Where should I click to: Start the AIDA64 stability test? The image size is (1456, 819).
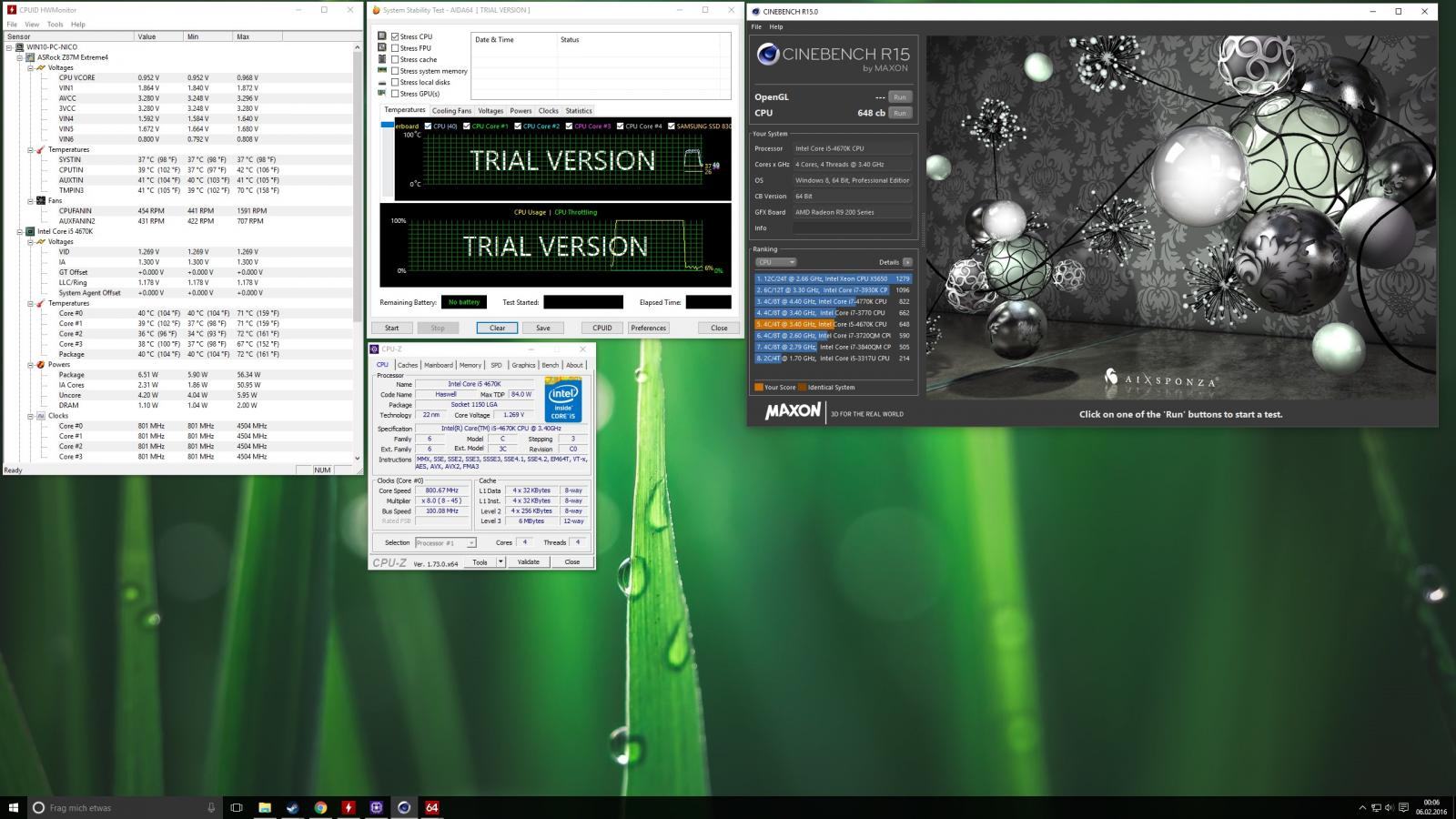click(391, 328)
